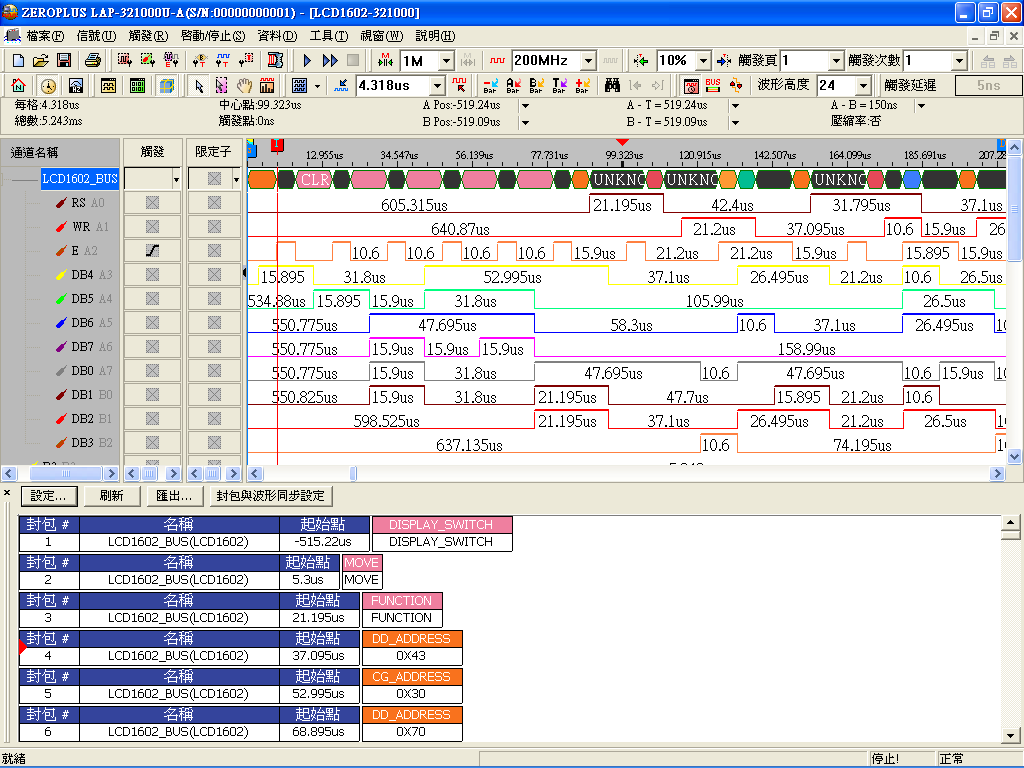Click the 設定... button in packet panel
Viewport: 1024px width, 768px height.
(x=49, y=496)
